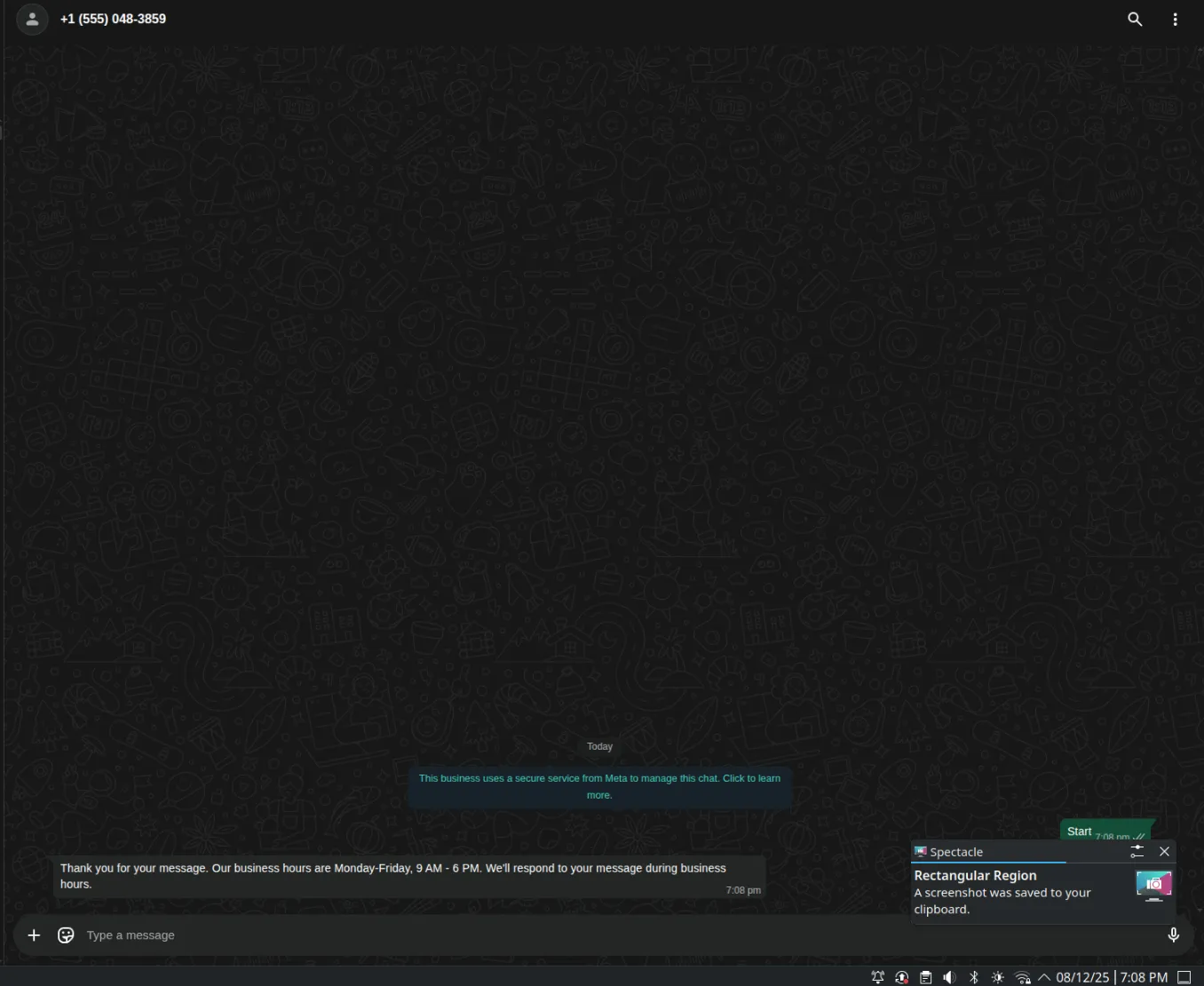Click the sent 'Start' message bubble
This screenshot has height=986, width=1204.
point(1081,831)
